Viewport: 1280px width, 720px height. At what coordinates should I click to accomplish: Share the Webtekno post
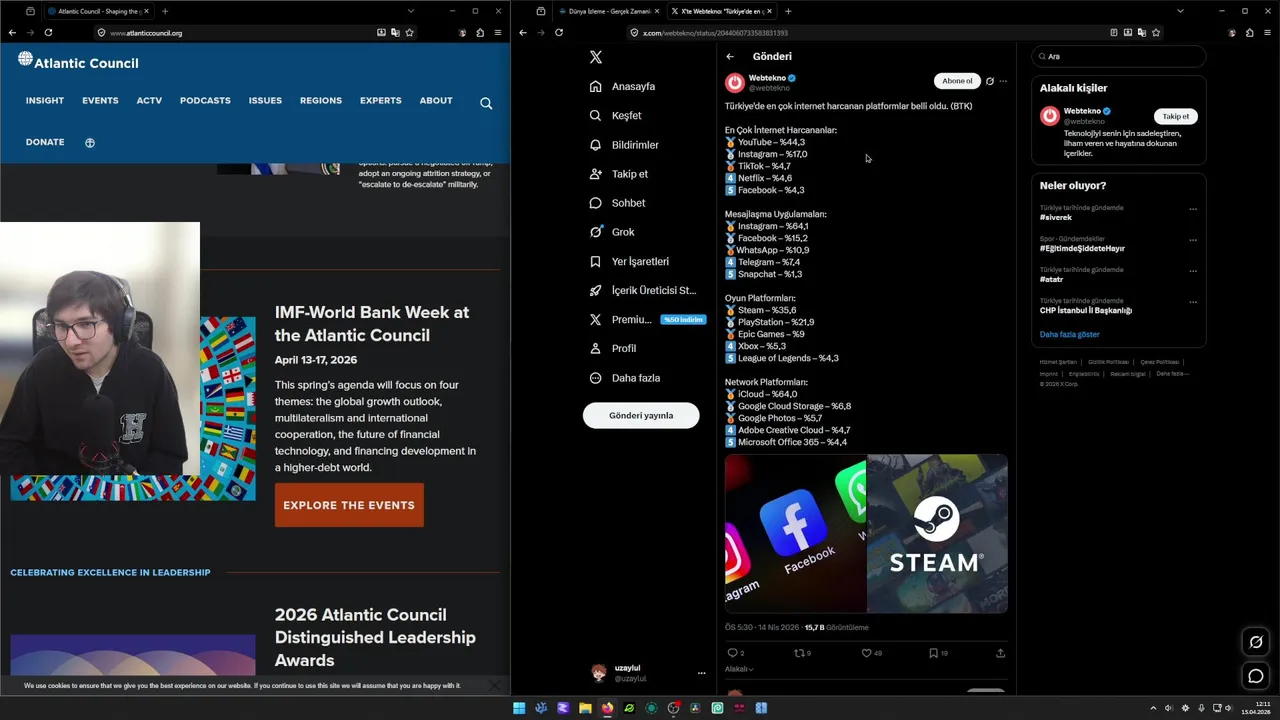1000,653
